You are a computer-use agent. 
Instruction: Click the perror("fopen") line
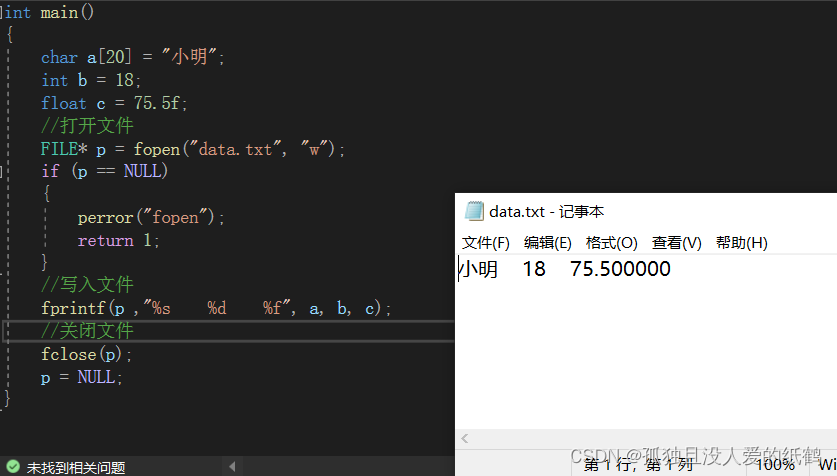[x=151, y=218]
